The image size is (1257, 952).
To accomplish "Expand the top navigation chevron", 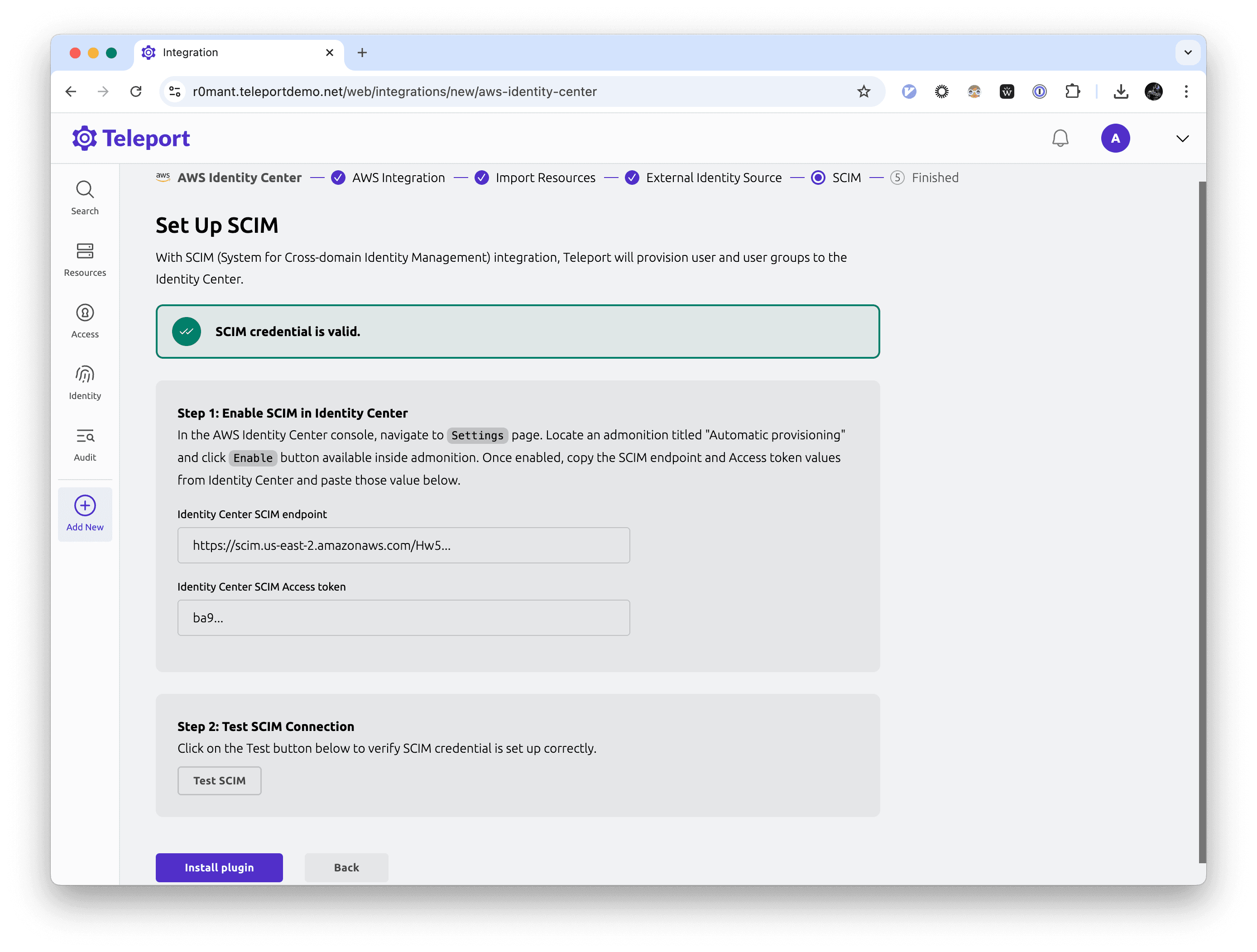I will [1183, 138].
